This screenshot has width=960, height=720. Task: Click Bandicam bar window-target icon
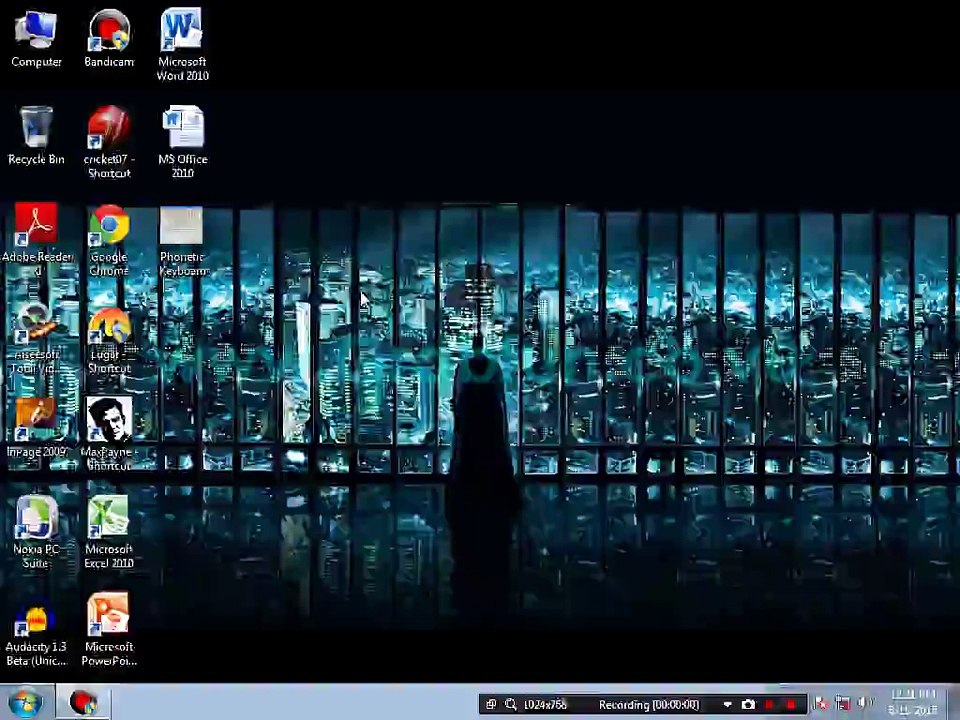coord(491,705)
